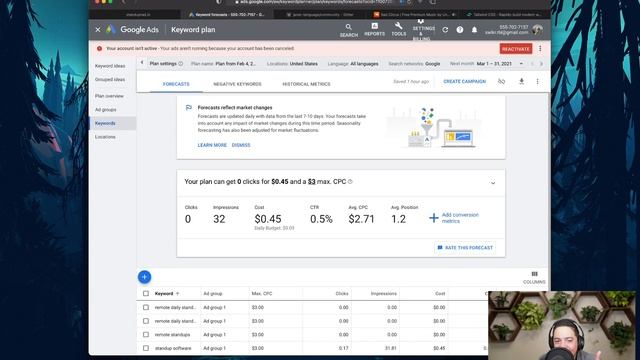640x360 pixels.
Task: Download the keyword plan
Action: tap(521, 81)
